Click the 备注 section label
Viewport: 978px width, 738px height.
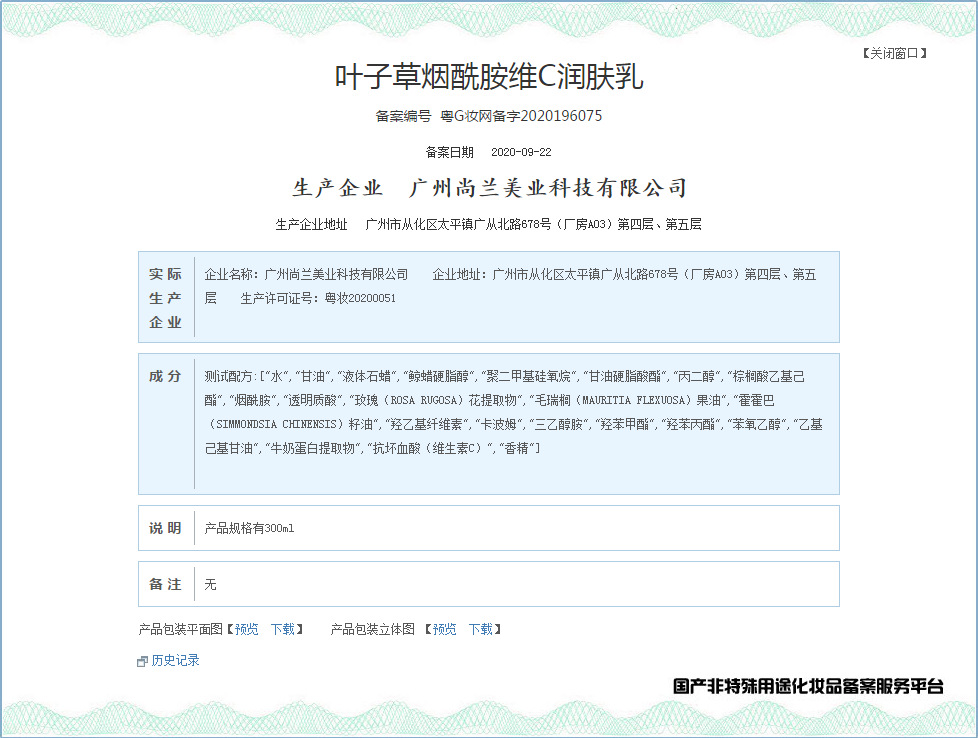[x=166, y=584]
